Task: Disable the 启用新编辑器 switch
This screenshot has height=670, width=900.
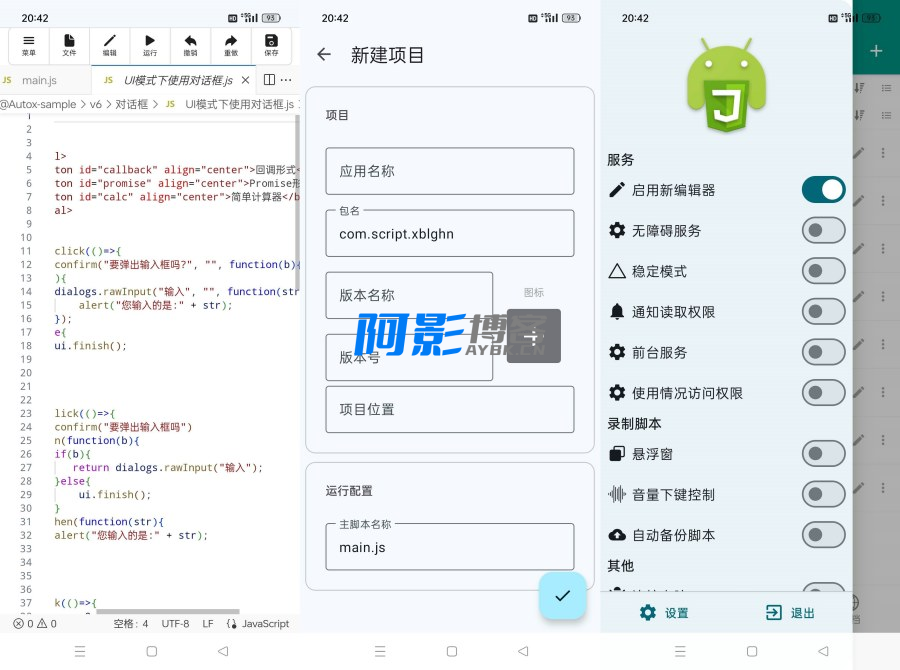Action: [x=823, y=190]
